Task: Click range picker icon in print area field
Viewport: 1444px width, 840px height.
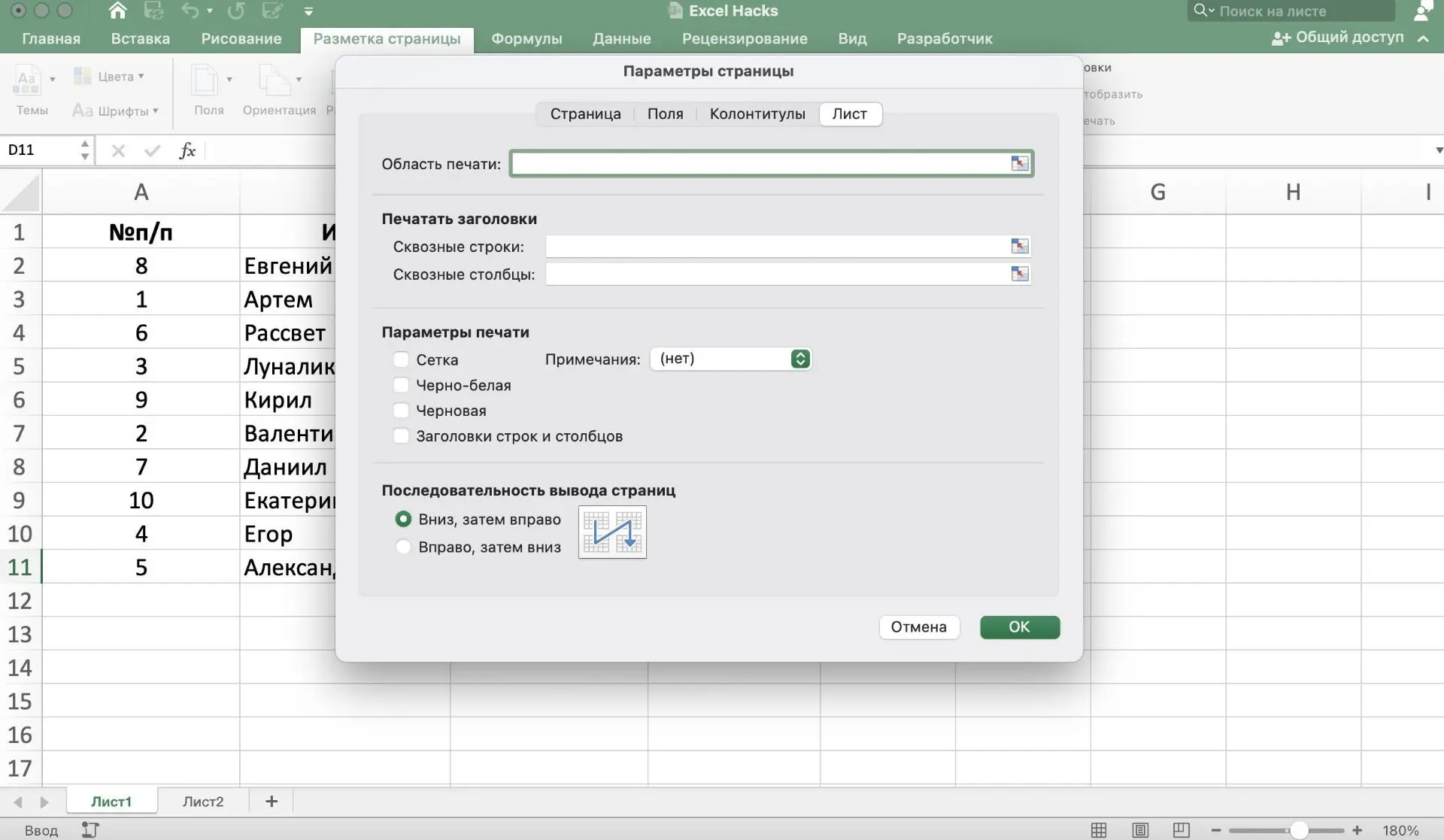Action: 1019,163
